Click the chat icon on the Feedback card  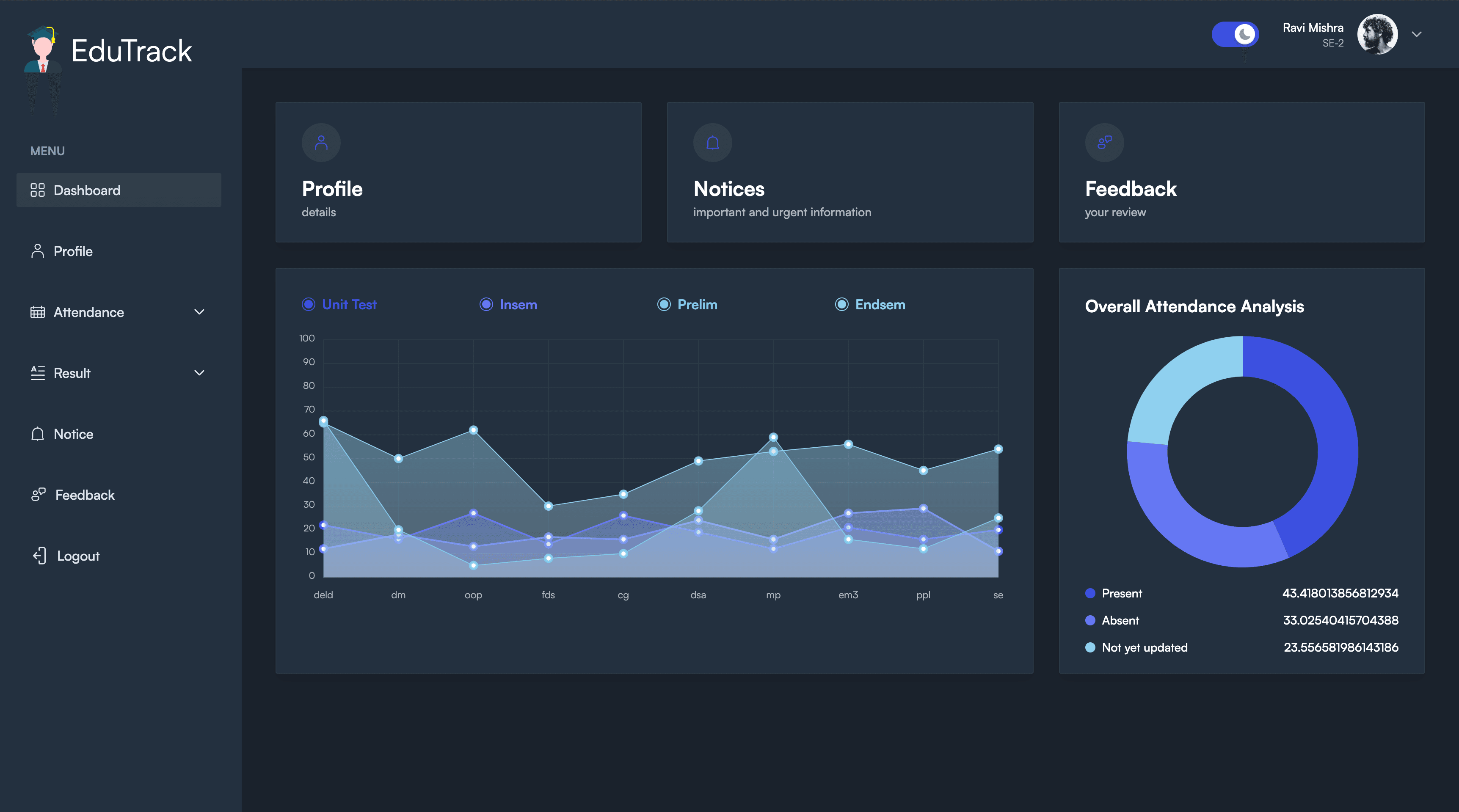[1104, 143]
